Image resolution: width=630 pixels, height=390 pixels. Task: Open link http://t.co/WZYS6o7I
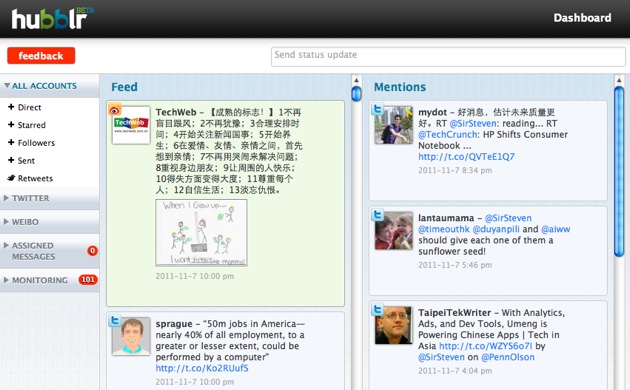click(x=485, y=346)
